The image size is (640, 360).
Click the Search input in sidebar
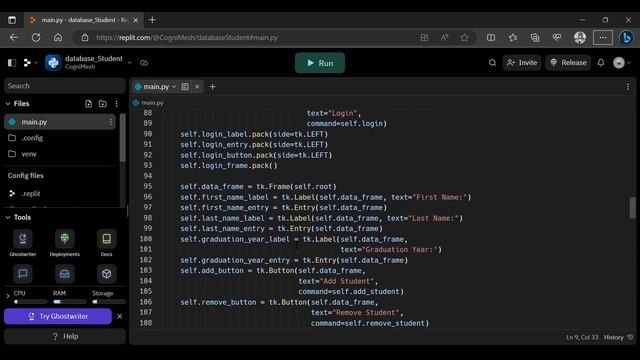pos(65,86)
